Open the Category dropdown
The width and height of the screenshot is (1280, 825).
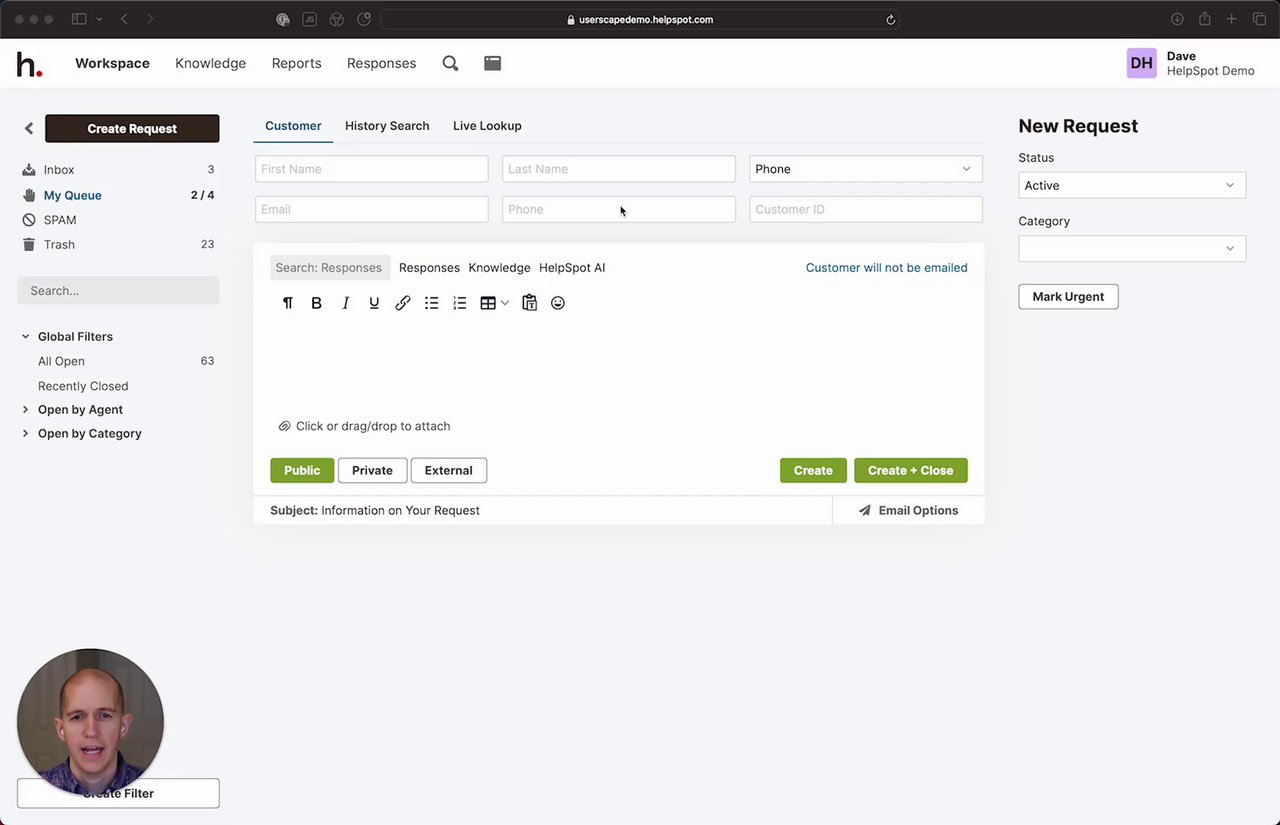coord(1132,248)
